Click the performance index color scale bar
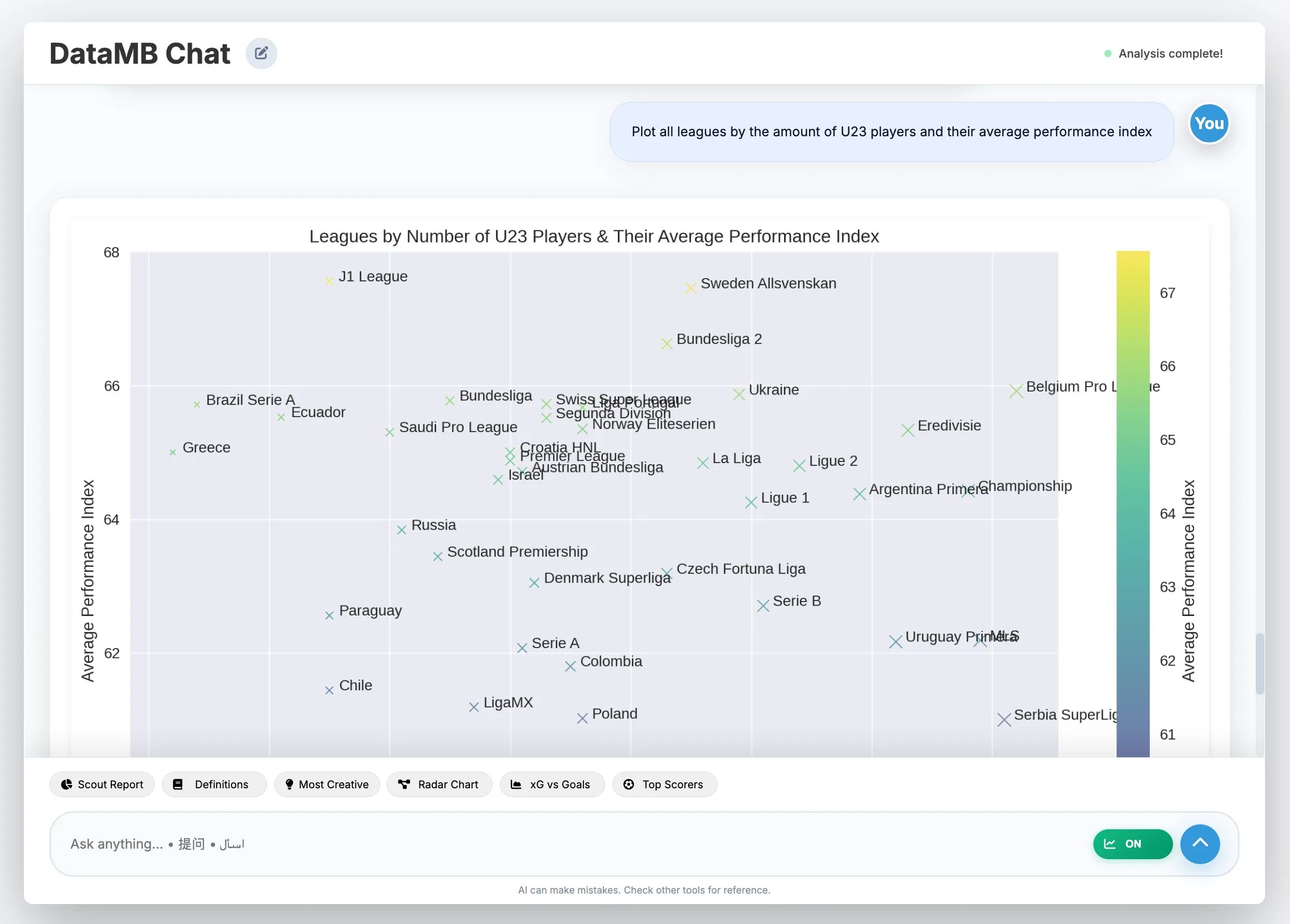 1133,504
